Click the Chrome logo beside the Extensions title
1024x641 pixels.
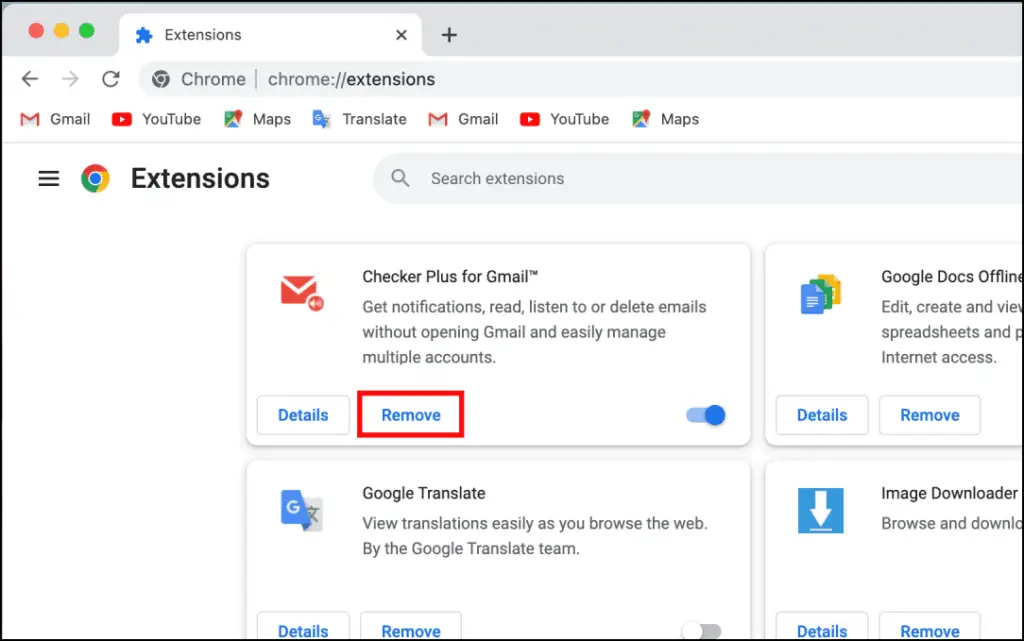[x=95, y=178]
